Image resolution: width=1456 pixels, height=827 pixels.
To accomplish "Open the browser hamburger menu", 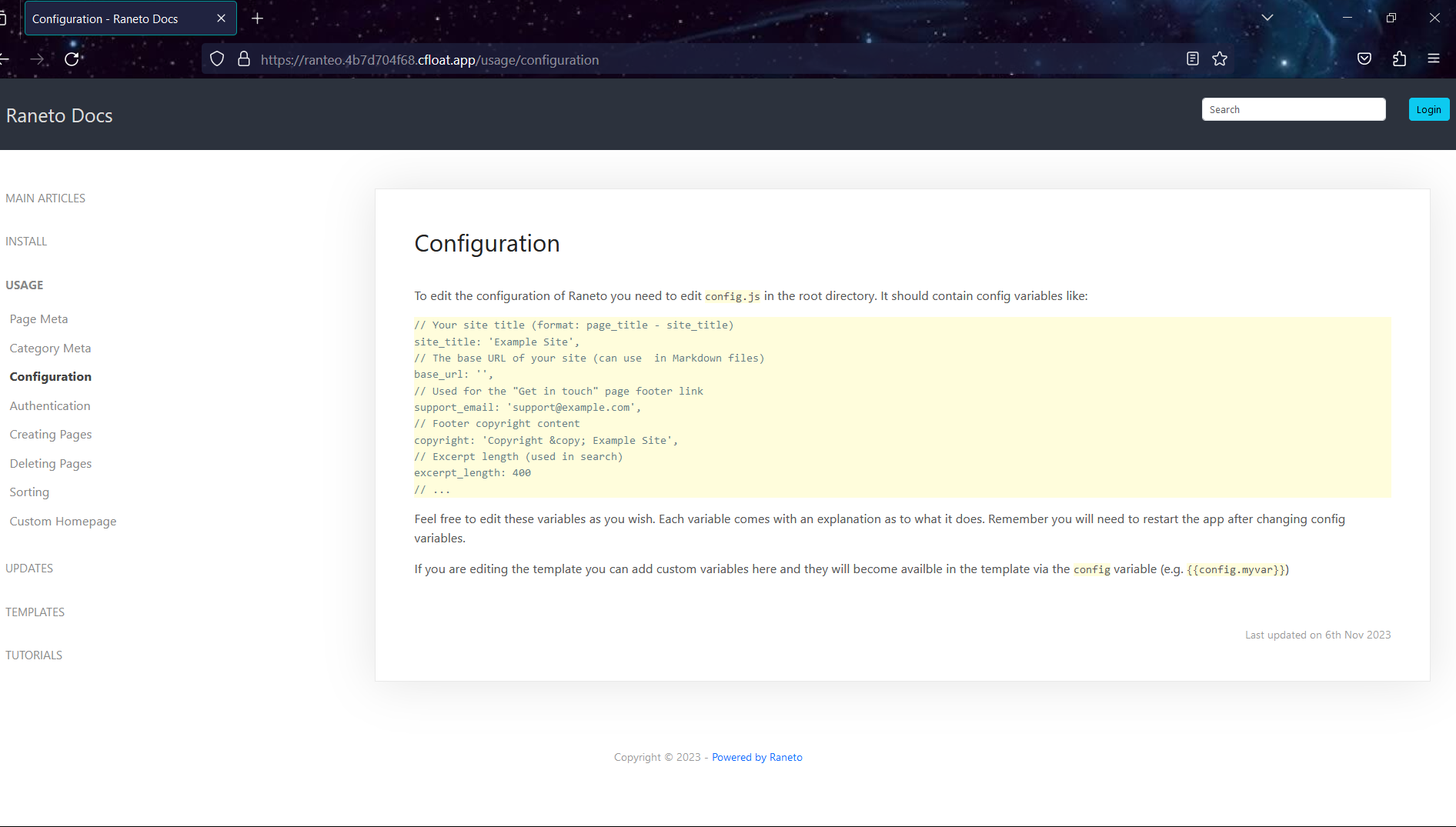I will tap(1434, 58).
